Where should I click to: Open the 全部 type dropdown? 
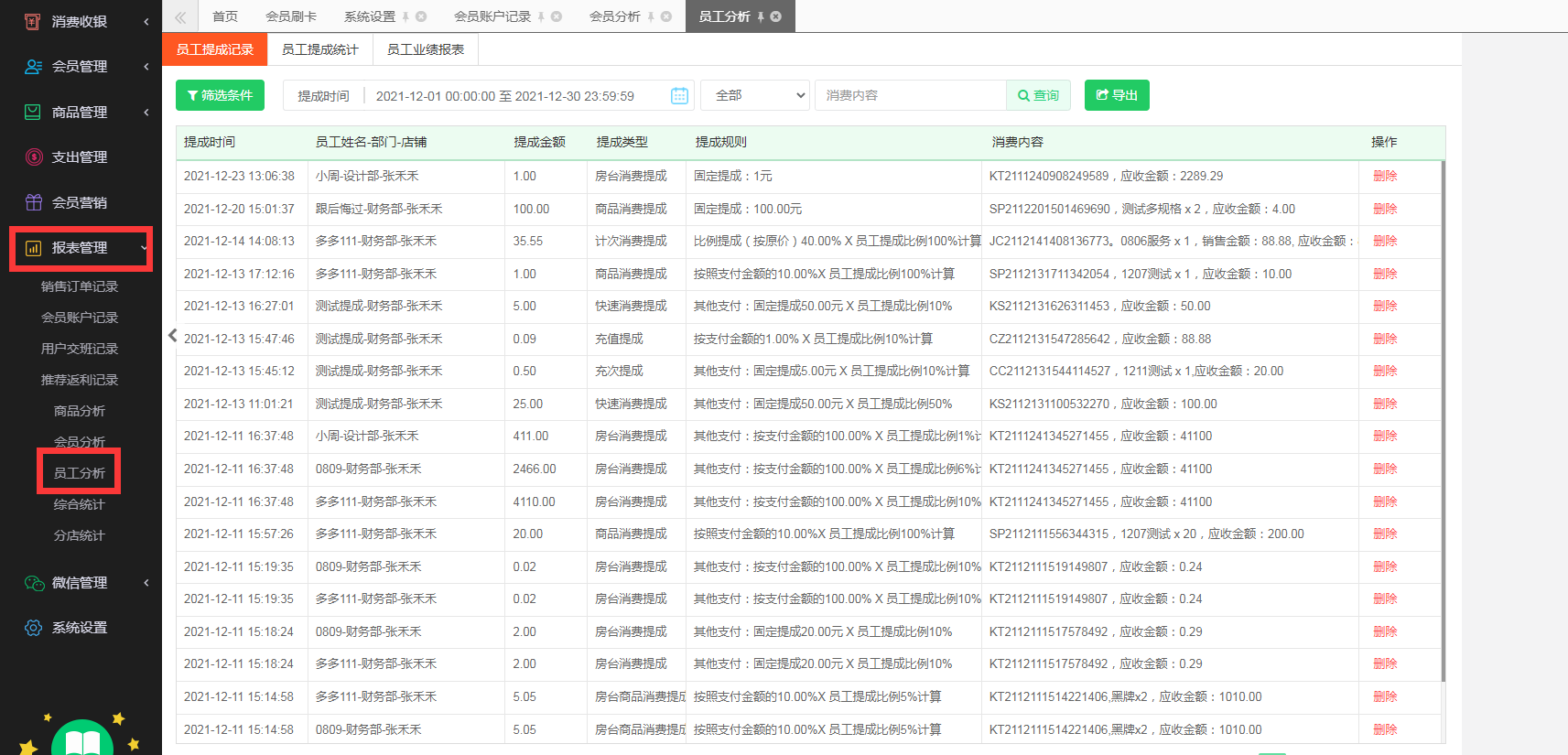click(x=755, y=95)
